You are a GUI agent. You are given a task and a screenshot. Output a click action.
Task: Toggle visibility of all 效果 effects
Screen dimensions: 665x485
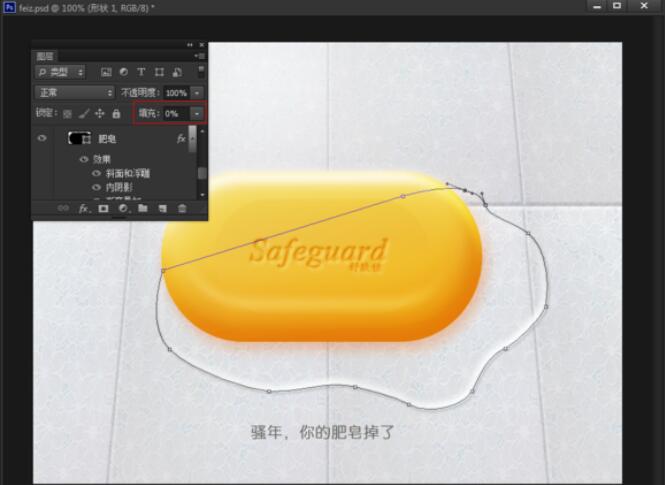coord(84,159)
